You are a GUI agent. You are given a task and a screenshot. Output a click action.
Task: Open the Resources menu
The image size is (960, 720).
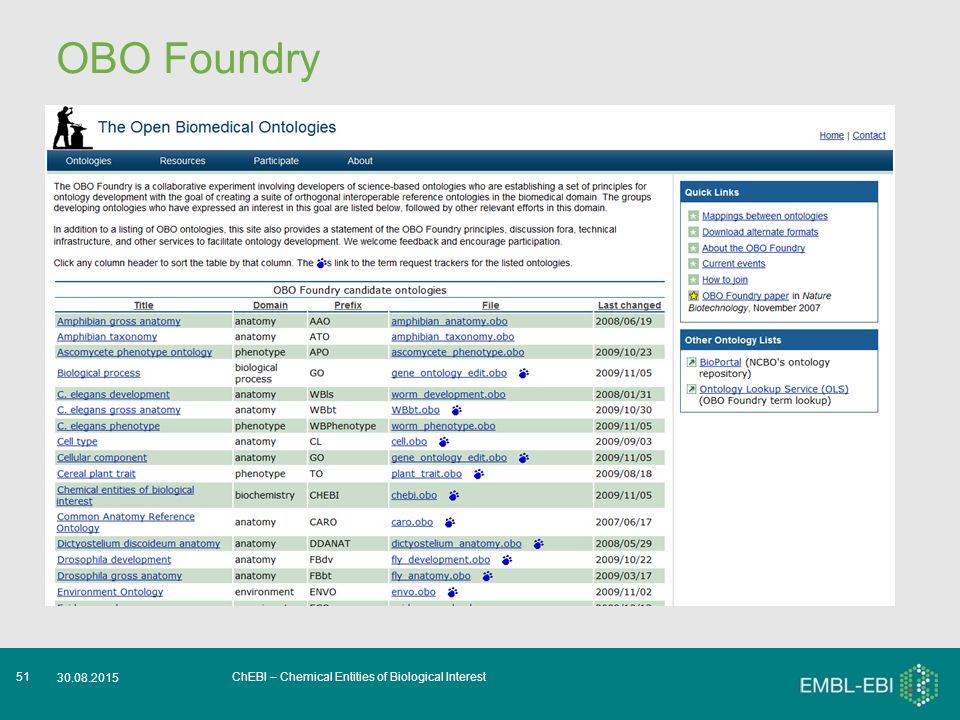(182, 161)
